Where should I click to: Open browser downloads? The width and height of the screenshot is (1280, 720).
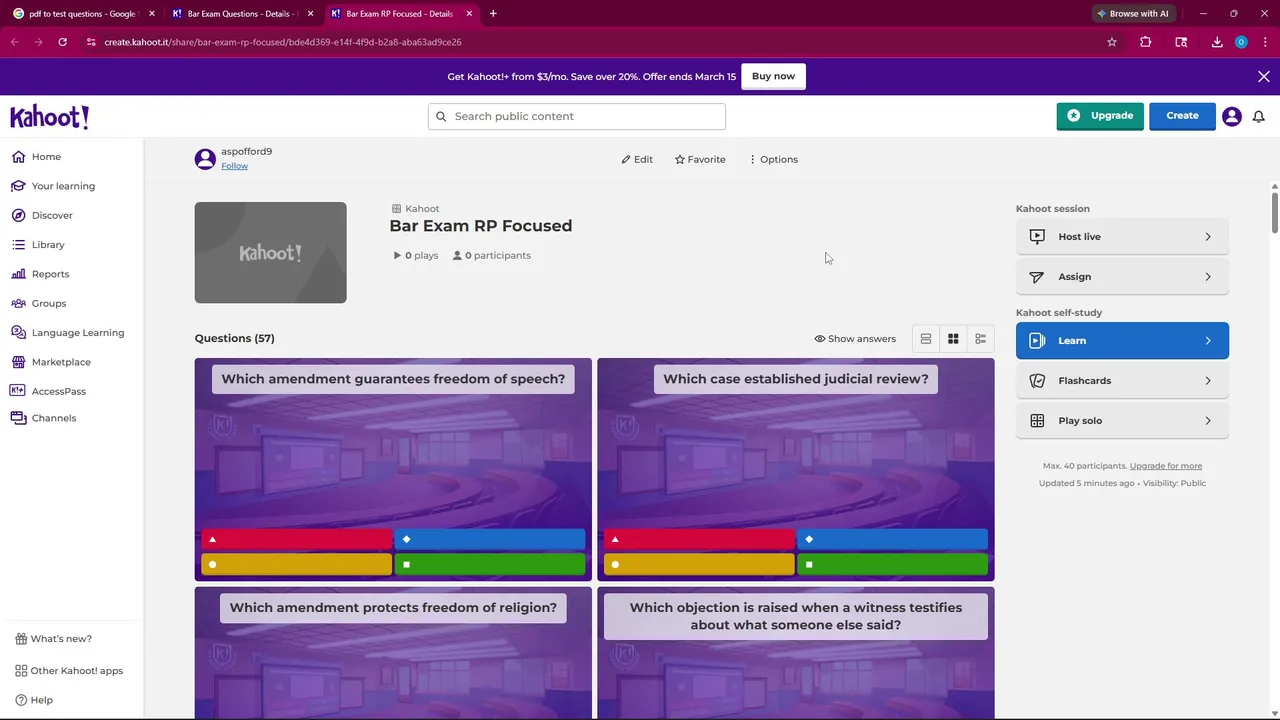tap(1217, 42)
